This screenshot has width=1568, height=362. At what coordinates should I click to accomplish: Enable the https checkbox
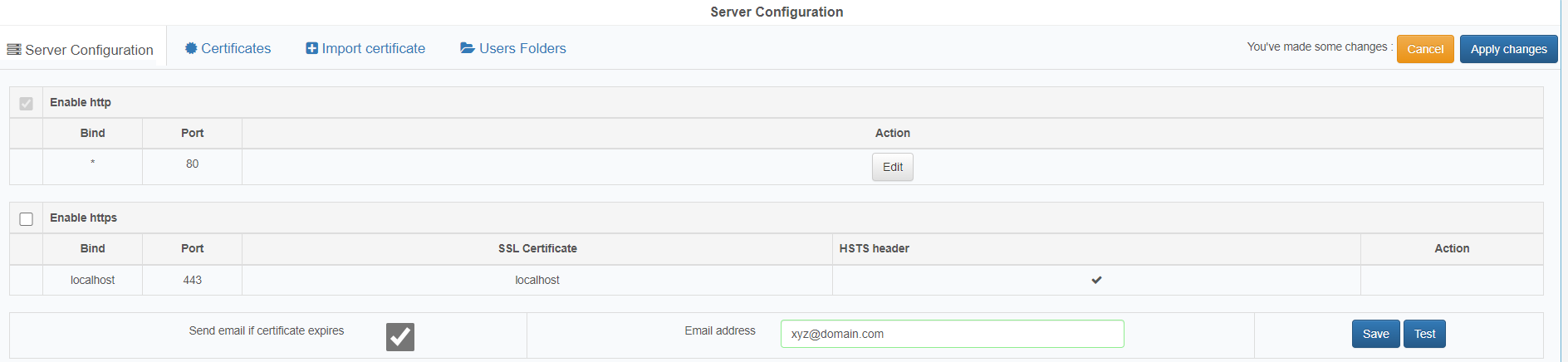click(27, 219)
